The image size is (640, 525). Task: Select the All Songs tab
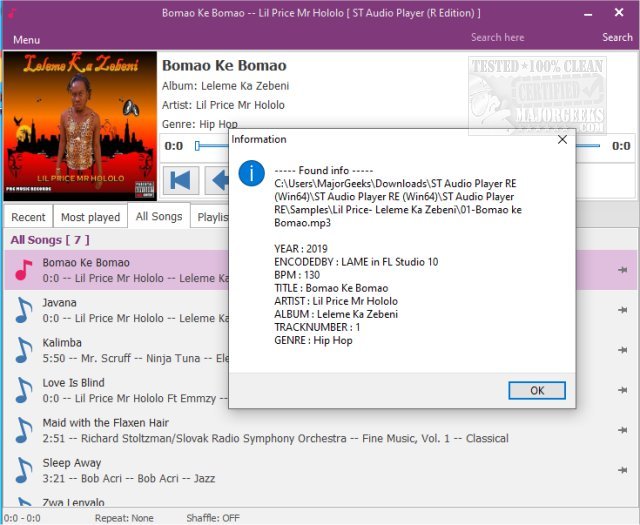pos(159,216)
